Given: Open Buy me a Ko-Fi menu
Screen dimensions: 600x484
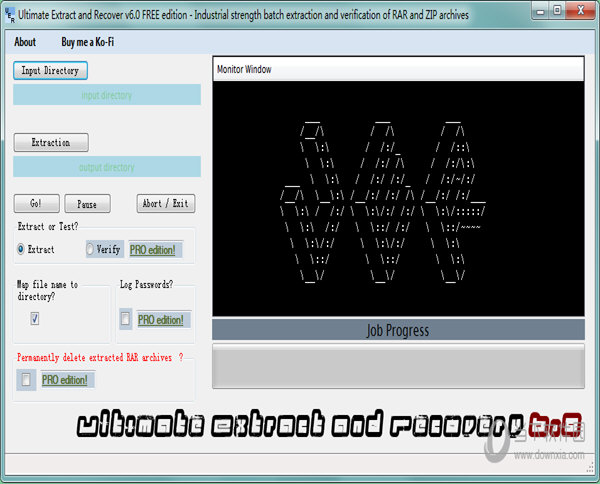Looking at the screenshot, I should 88,42.
